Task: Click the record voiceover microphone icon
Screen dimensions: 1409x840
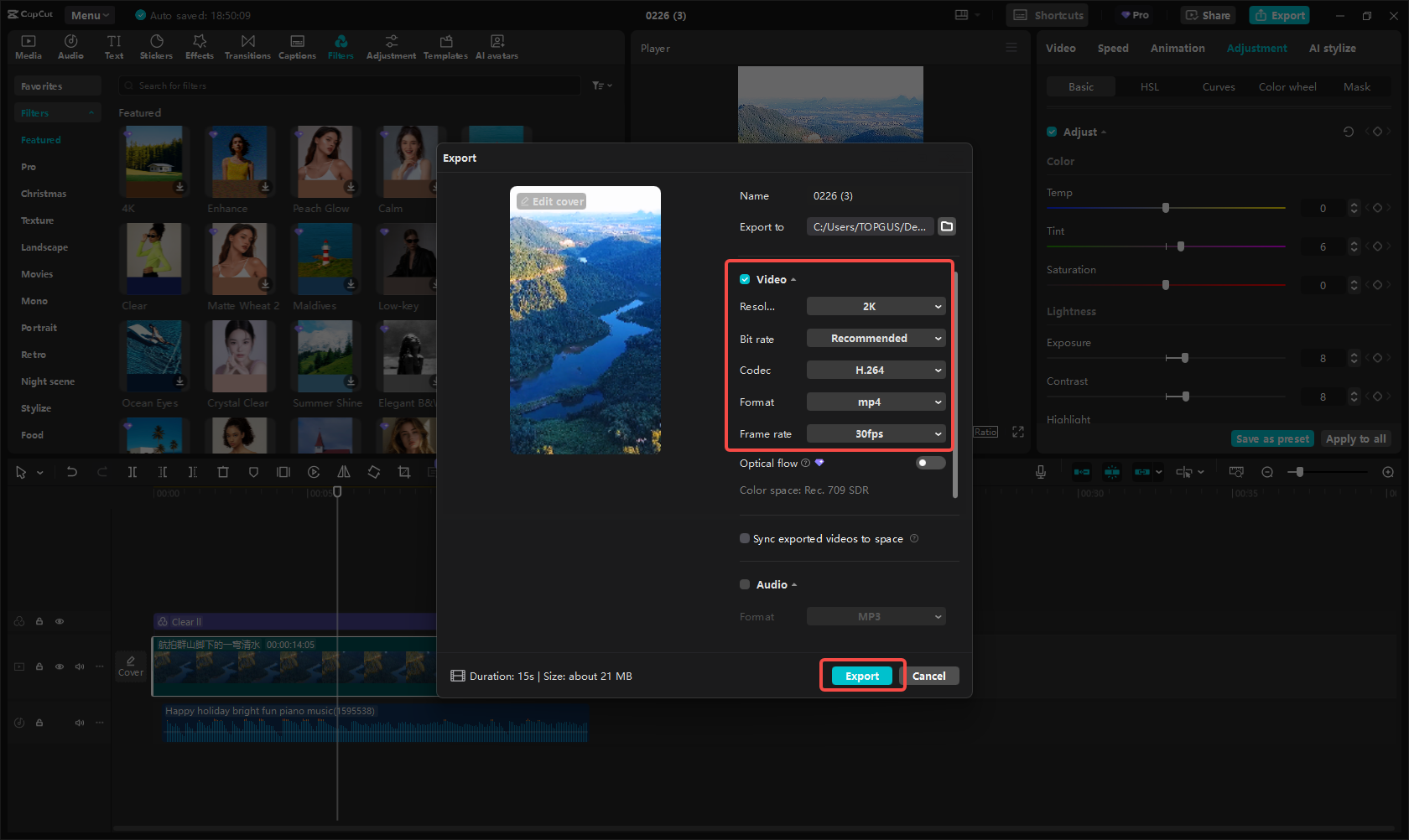Action: 1040,472
